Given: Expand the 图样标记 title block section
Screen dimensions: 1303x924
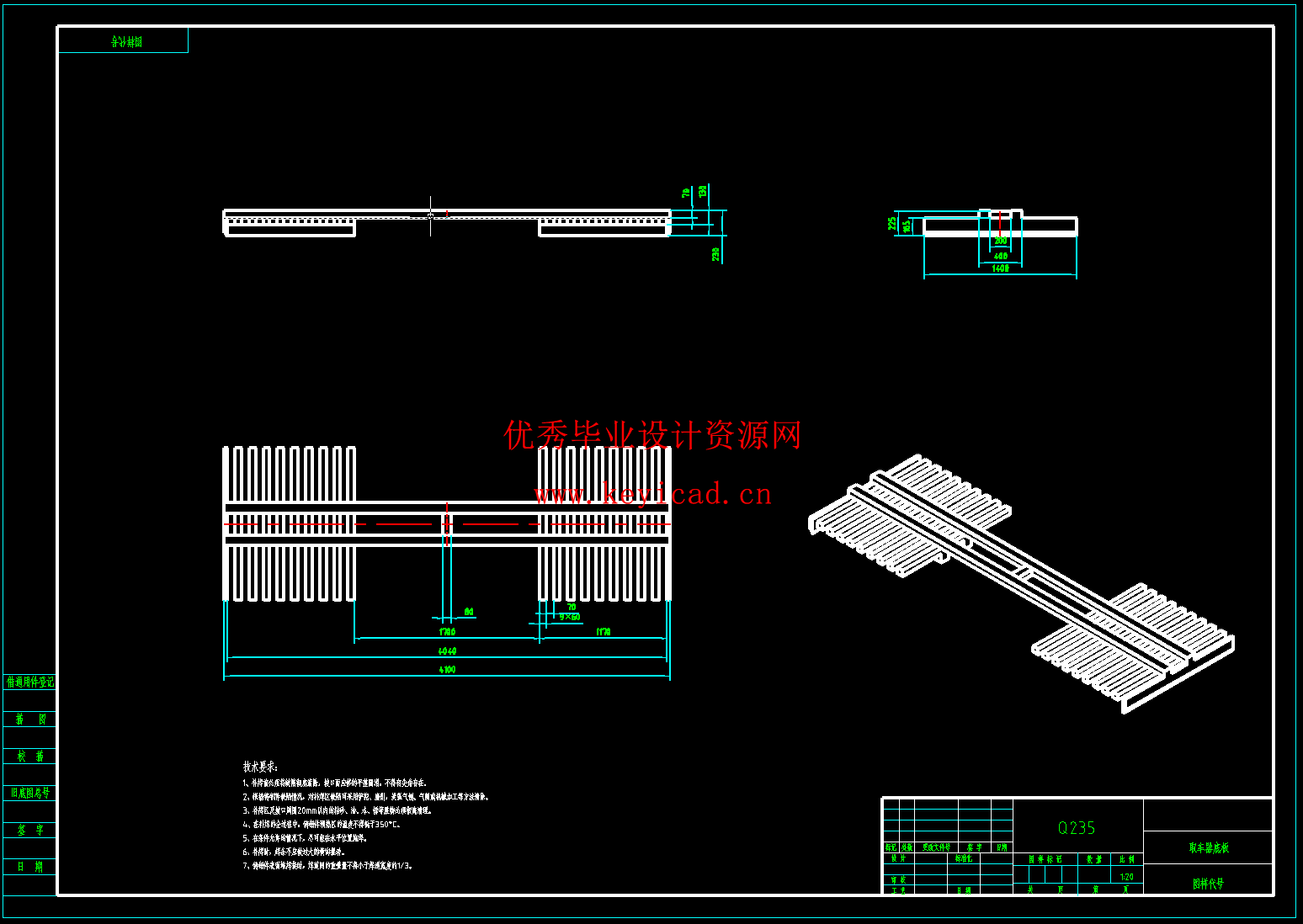Looking at the screenshot, I should coord(1046,859).
